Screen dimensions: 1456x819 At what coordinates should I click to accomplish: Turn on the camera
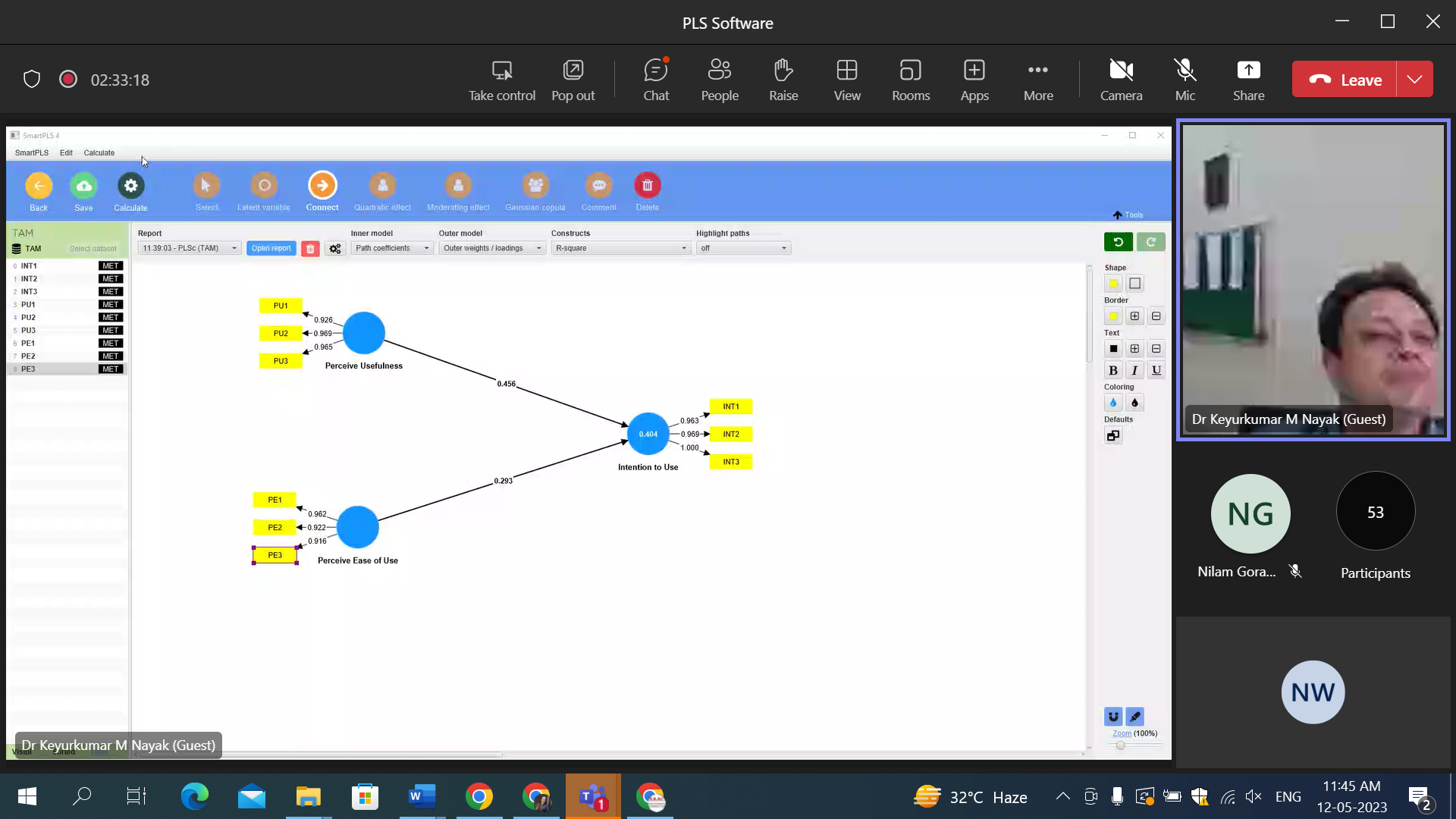(1121, 80)
